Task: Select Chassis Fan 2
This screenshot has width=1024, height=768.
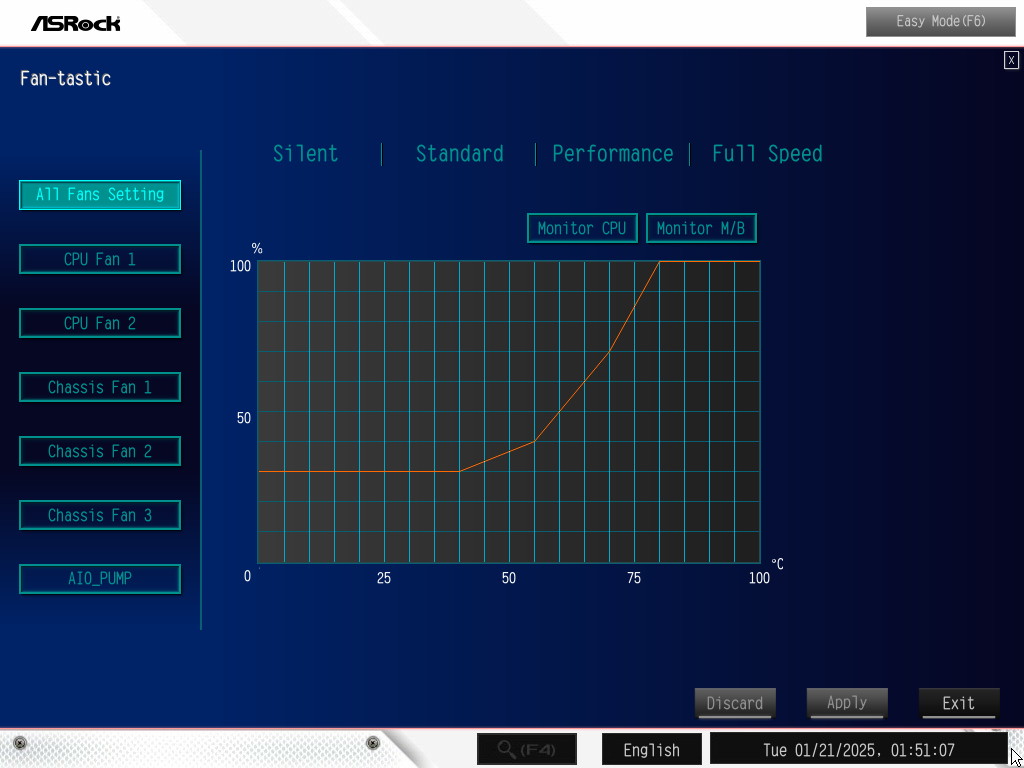Action: click(100, 451)
